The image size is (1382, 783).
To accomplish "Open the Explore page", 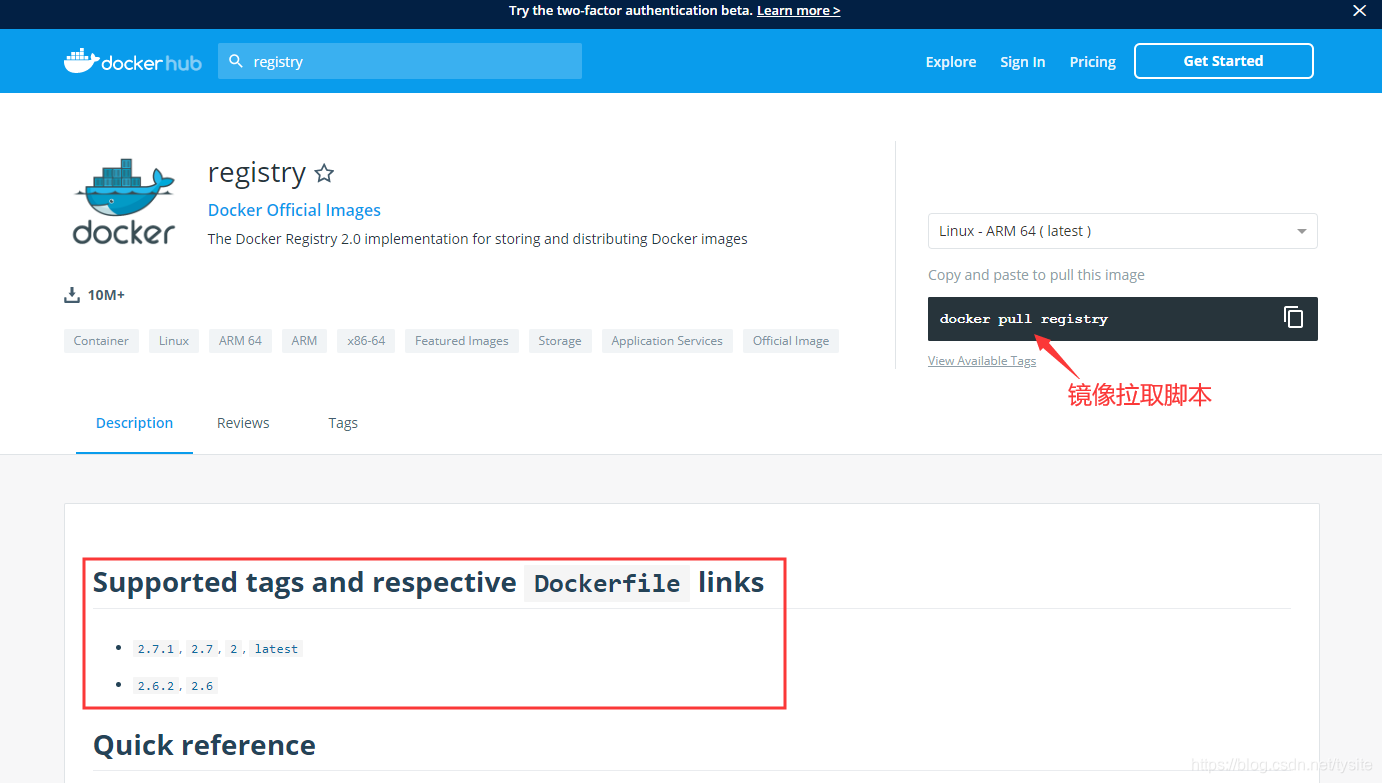I will click(951, 62).
